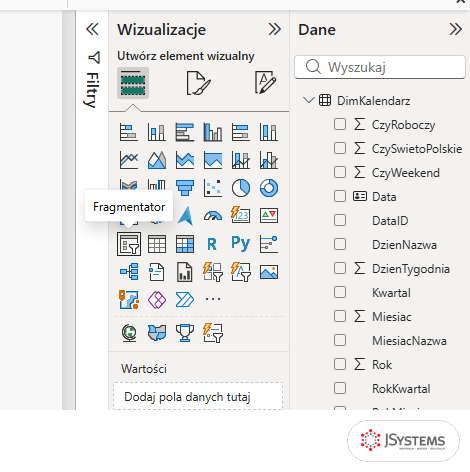Select the Q&A visual
Screen dimensions: 470x472
coord(157,272)
